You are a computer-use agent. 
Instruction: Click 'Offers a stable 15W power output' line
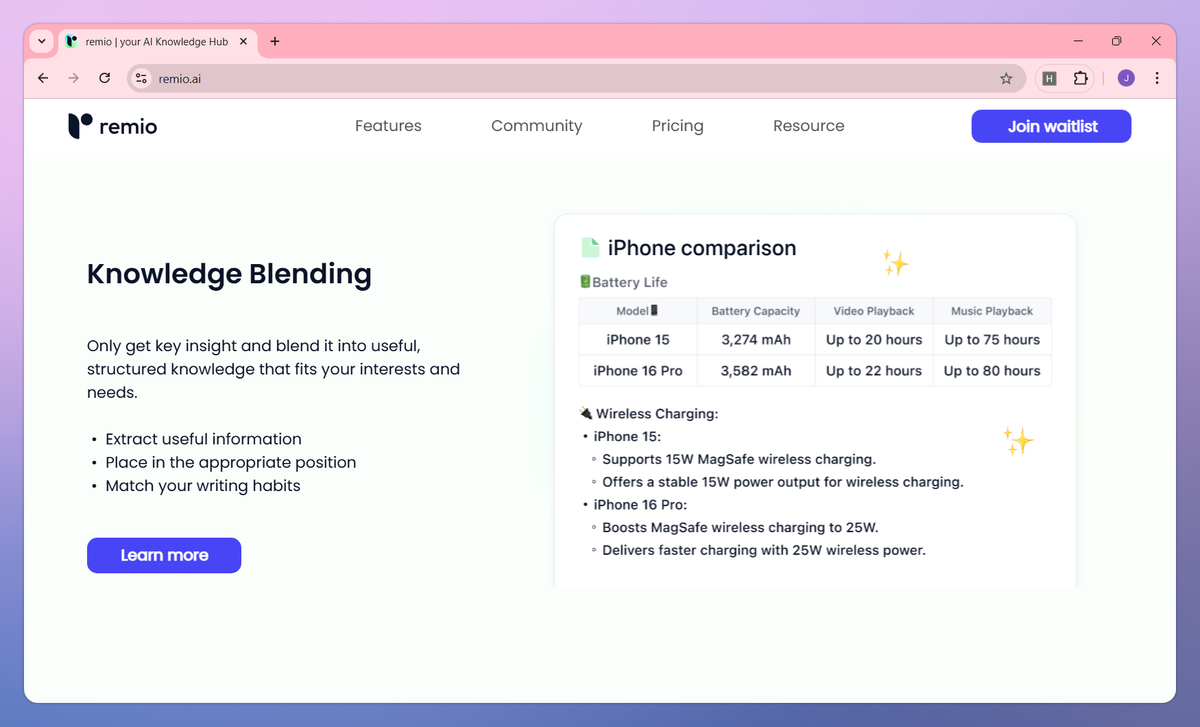coord(783,482)
